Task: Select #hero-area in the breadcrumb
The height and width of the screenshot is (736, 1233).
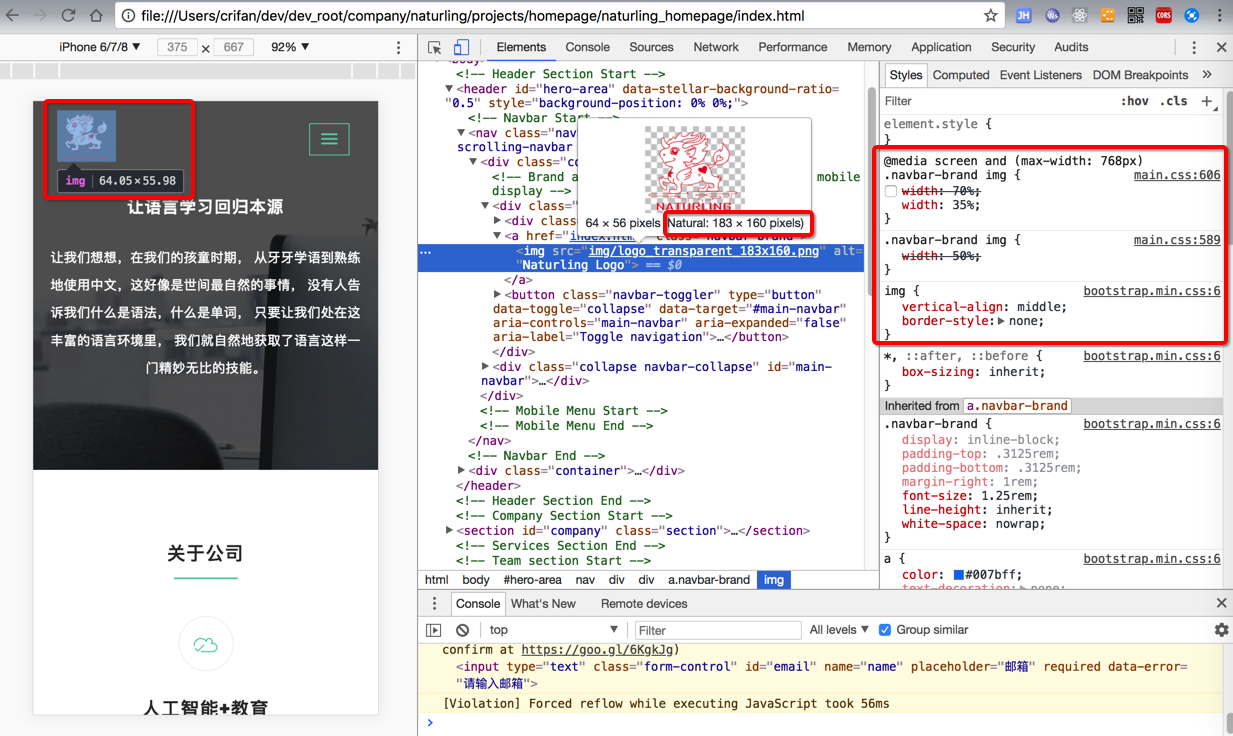Action: [x=533, y=580]
